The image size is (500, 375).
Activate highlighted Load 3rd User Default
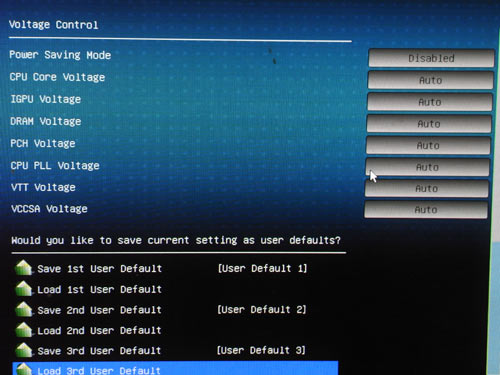(x=175, y=368)
